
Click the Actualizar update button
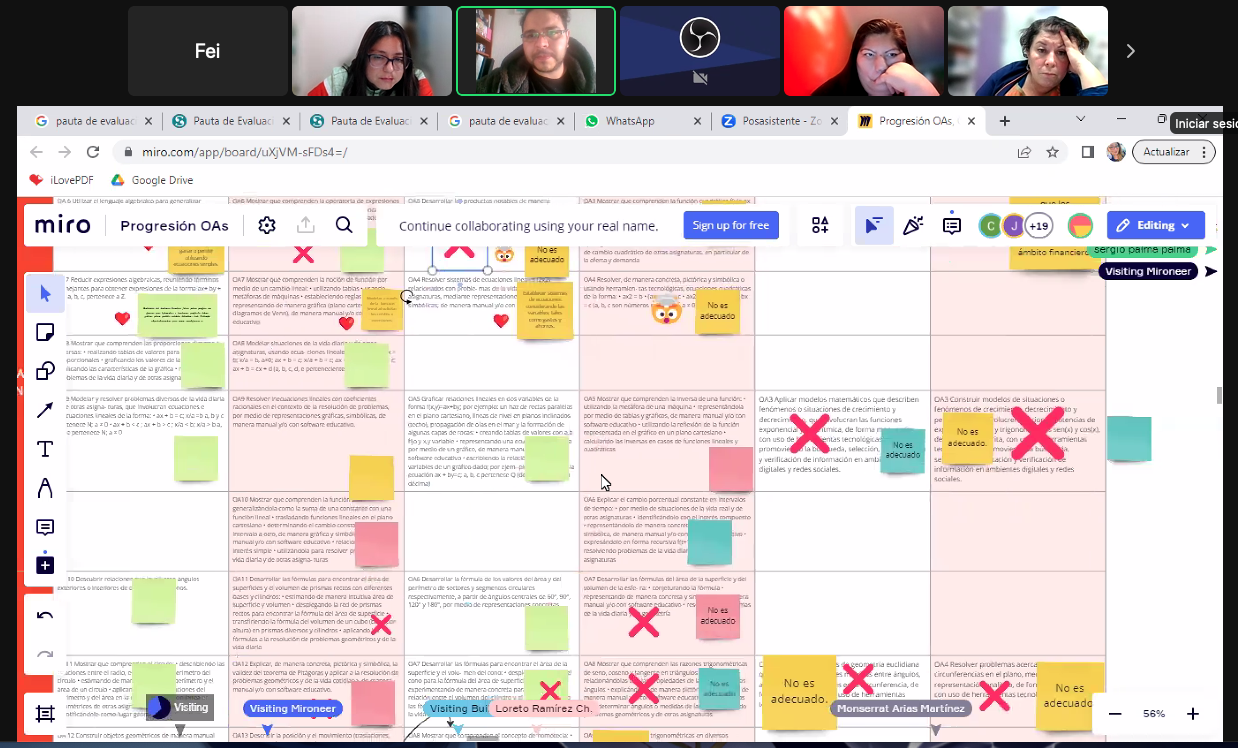tap(1172, 152)
